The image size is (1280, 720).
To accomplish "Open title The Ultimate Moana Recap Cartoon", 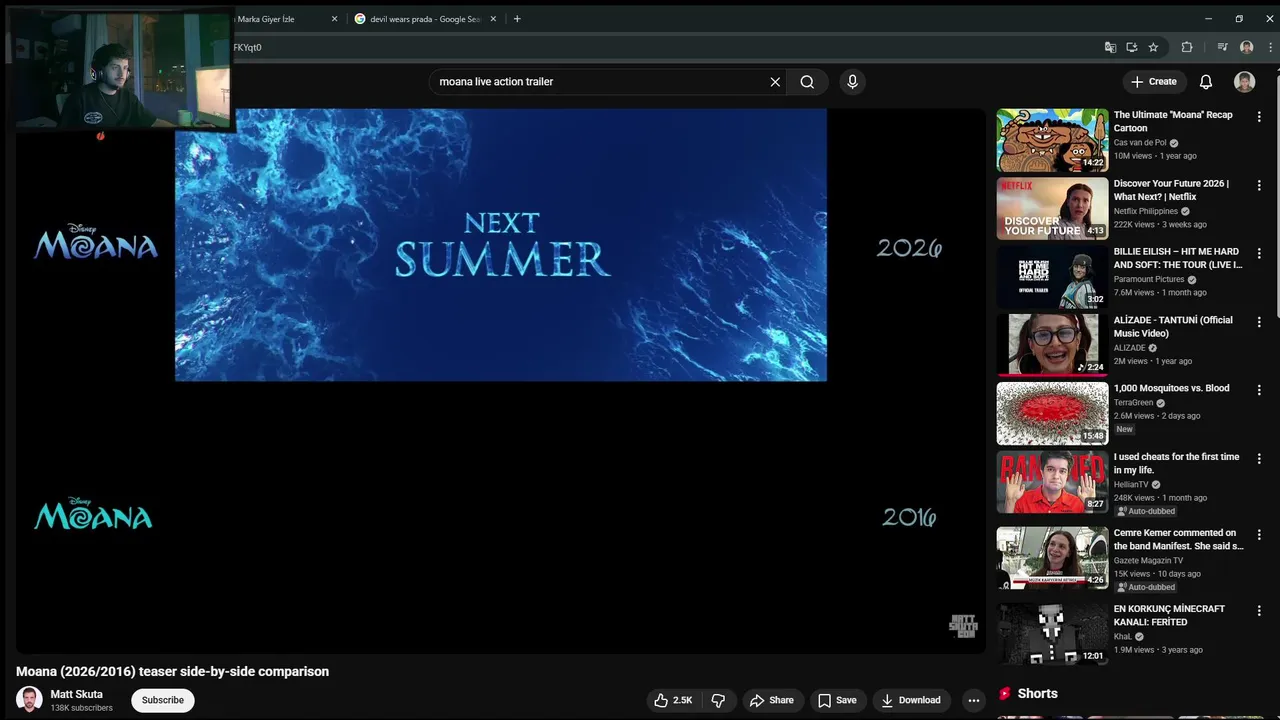I will 1173,121.
